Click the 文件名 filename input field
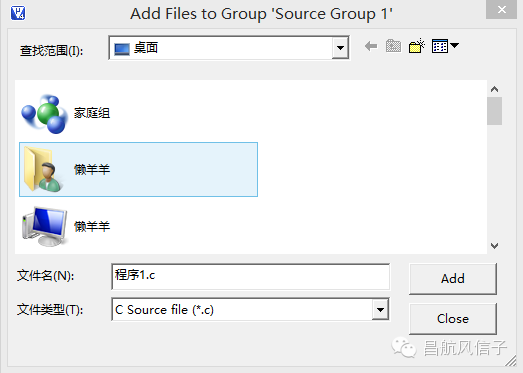The height and width of the screenshot is (373, 523). pyautogui.click(x=250, y=277)
